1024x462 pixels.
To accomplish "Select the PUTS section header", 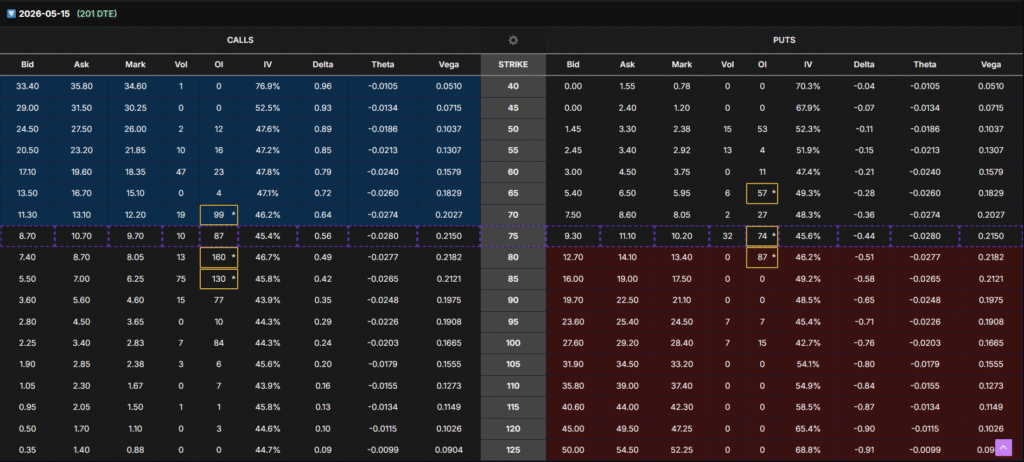I will tap(785, 40).
